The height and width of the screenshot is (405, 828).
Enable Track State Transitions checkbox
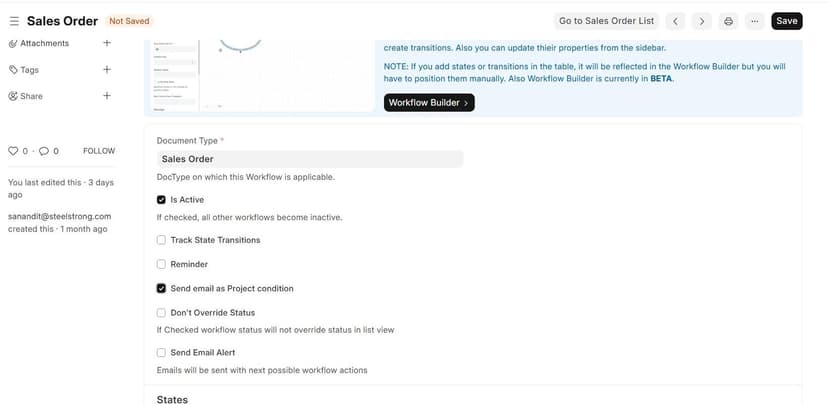(x=162, y=240)
